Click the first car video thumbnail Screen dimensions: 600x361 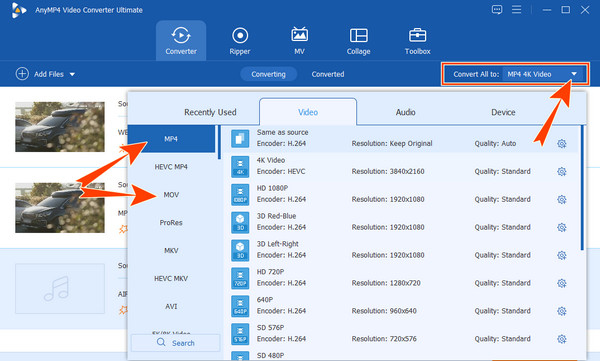(x=60, y=127)
